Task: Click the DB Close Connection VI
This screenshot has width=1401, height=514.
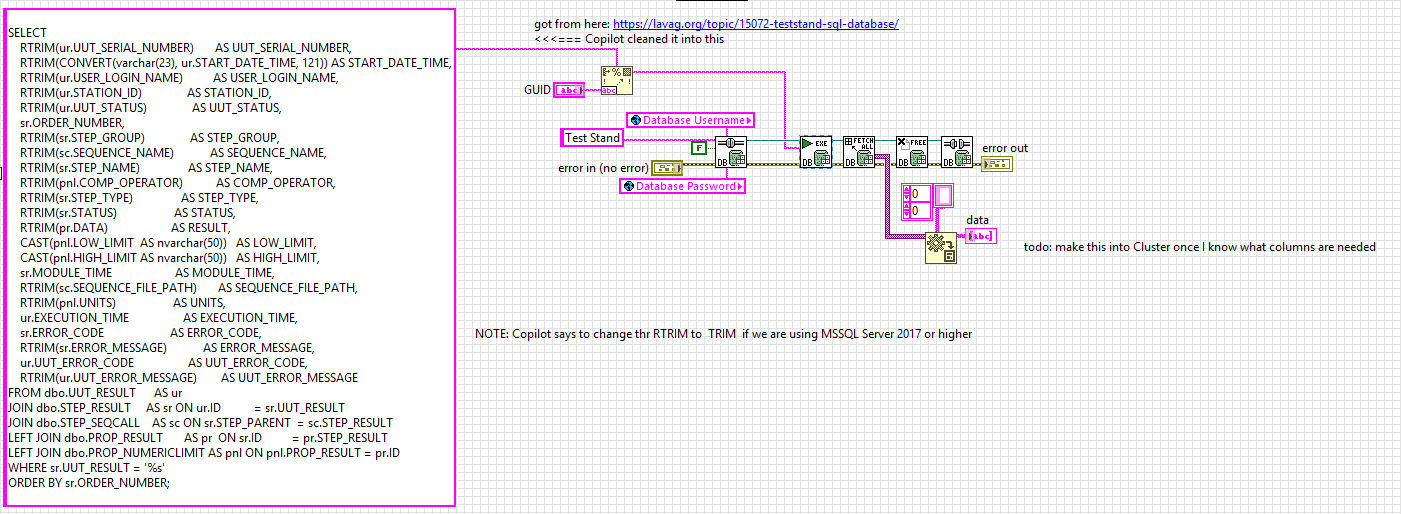Action: click(958, 152)
